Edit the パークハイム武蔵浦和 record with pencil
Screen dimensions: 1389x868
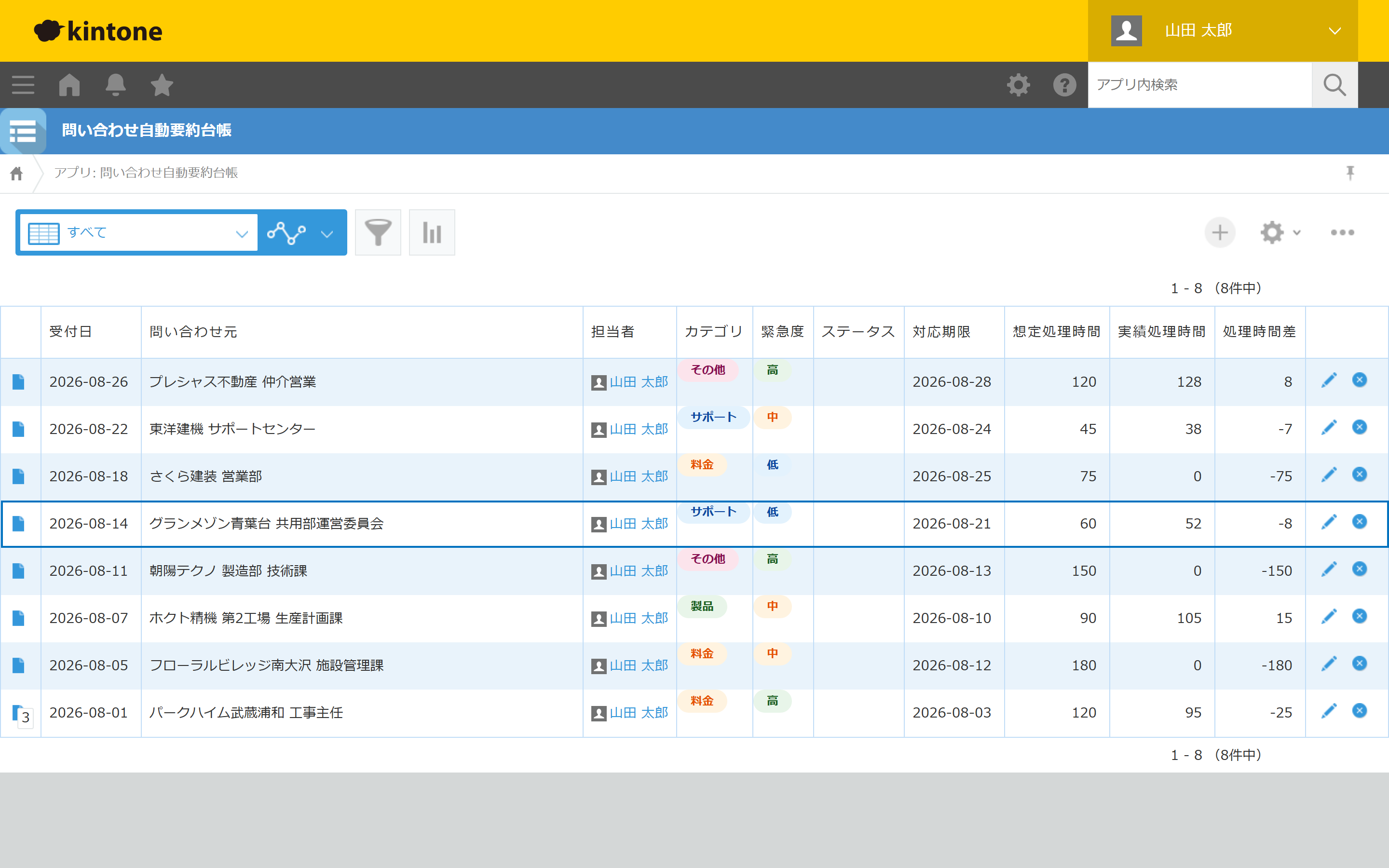(1329, 711)
